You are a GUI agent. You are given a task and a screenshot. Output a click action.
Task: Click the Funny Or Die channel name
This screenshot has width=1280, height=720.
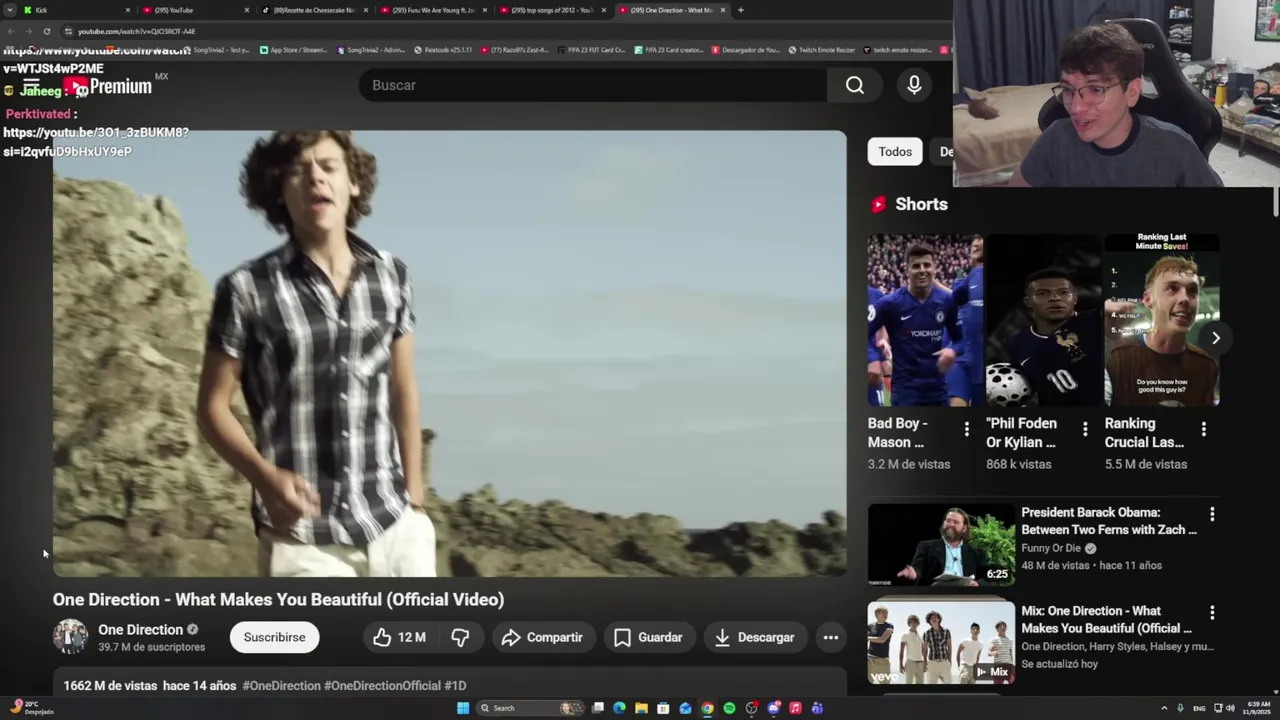[x=1051, y=548]
